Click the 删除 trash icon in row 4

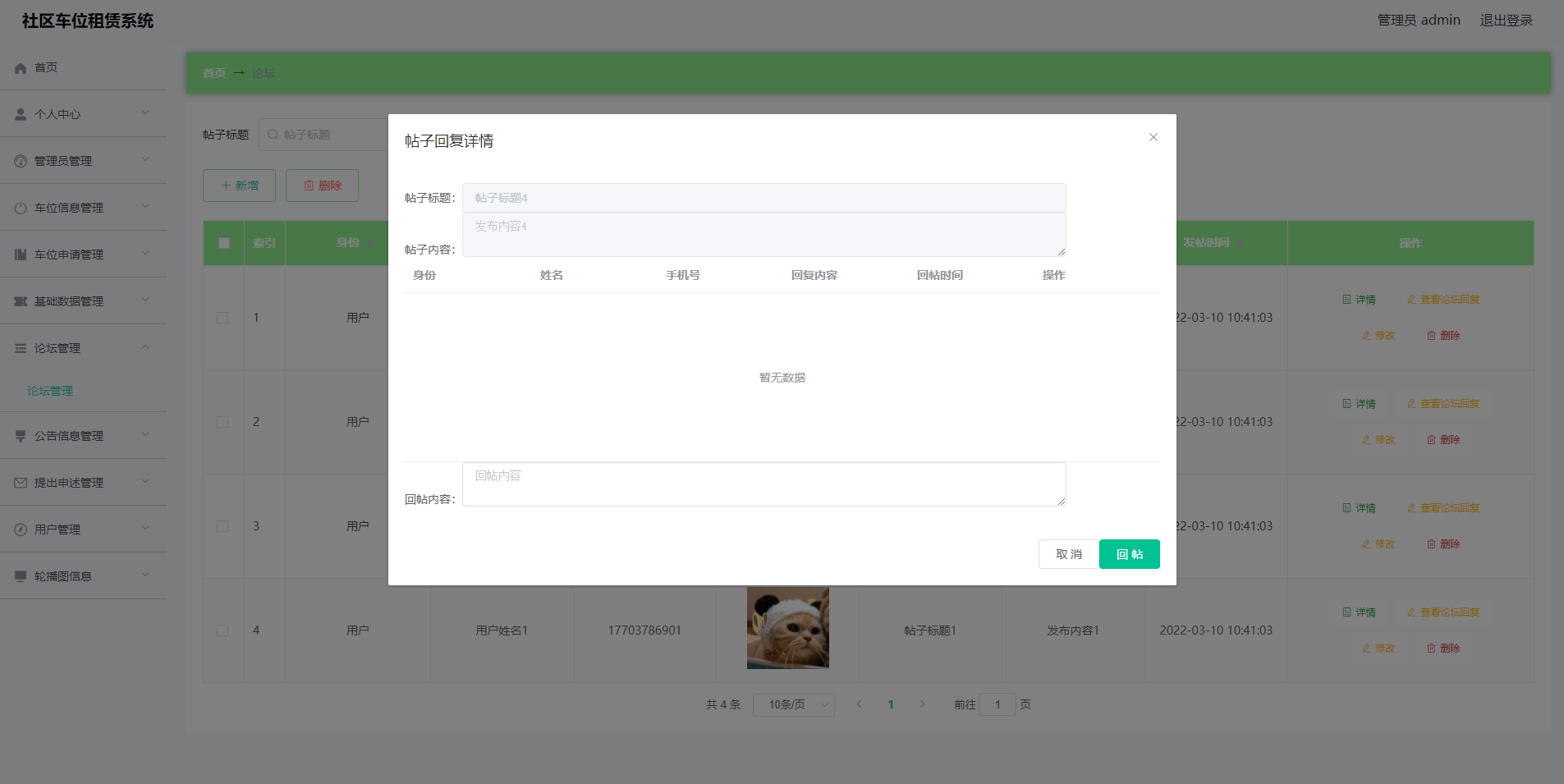1431,649
